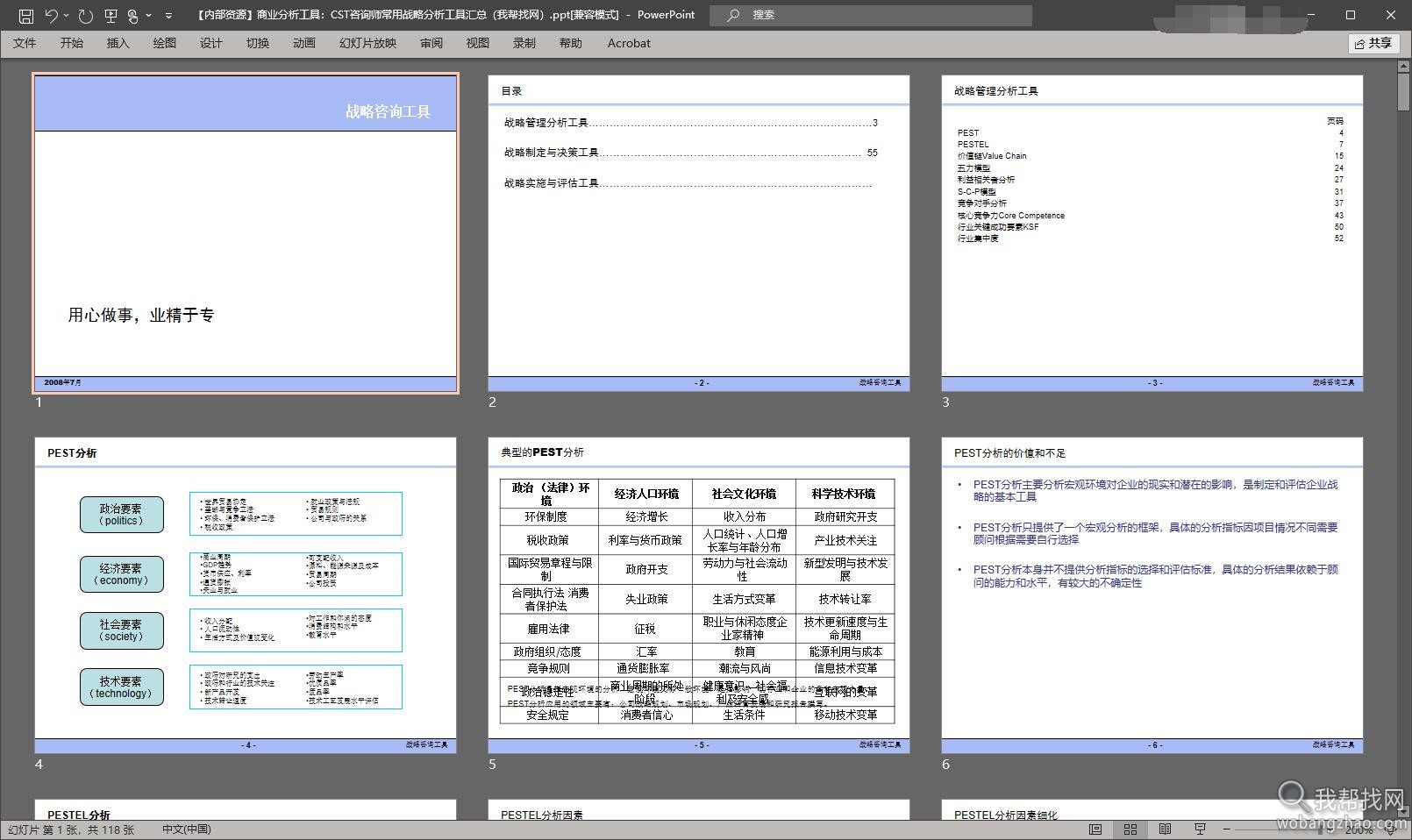Open the 帮助 ribbon tab
Viewport: 1412px width, 840px height.
point(570,43)
